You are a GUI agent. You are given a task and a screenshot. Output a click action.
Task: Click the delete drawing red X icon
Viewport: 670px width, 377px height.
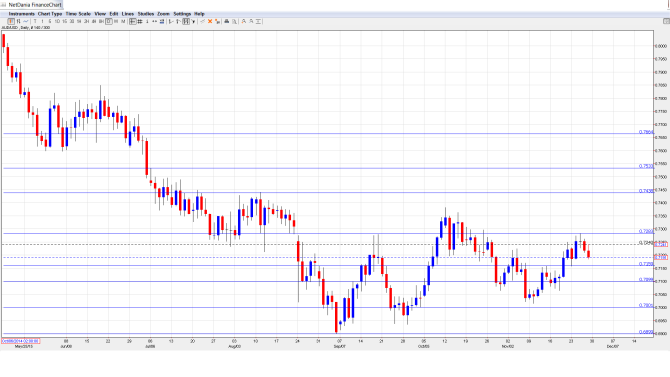pyautogui.click(x=210, y=21)
